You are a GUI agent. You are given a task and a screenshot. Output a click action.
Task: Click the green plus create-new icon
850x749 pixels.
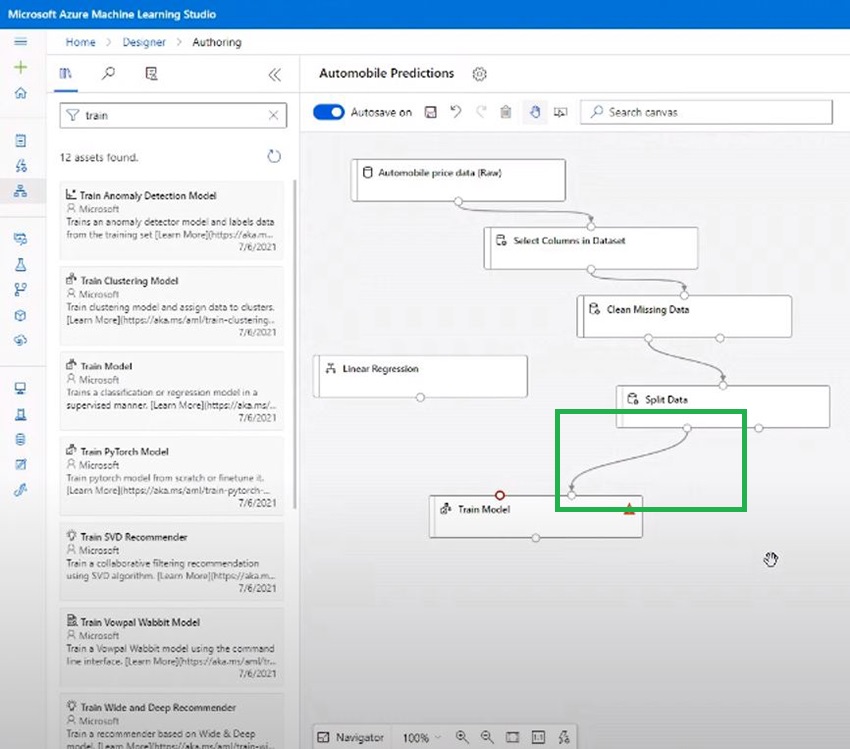pos(21,67)
